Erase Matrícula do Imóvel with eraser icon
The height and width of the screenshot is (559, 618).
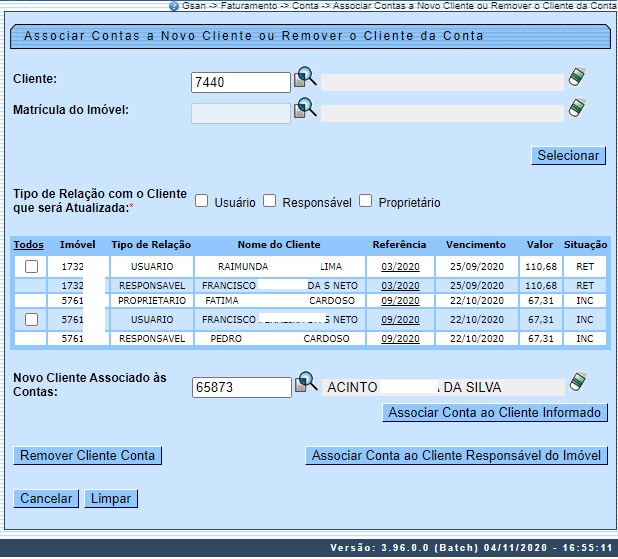coord(576,108)
